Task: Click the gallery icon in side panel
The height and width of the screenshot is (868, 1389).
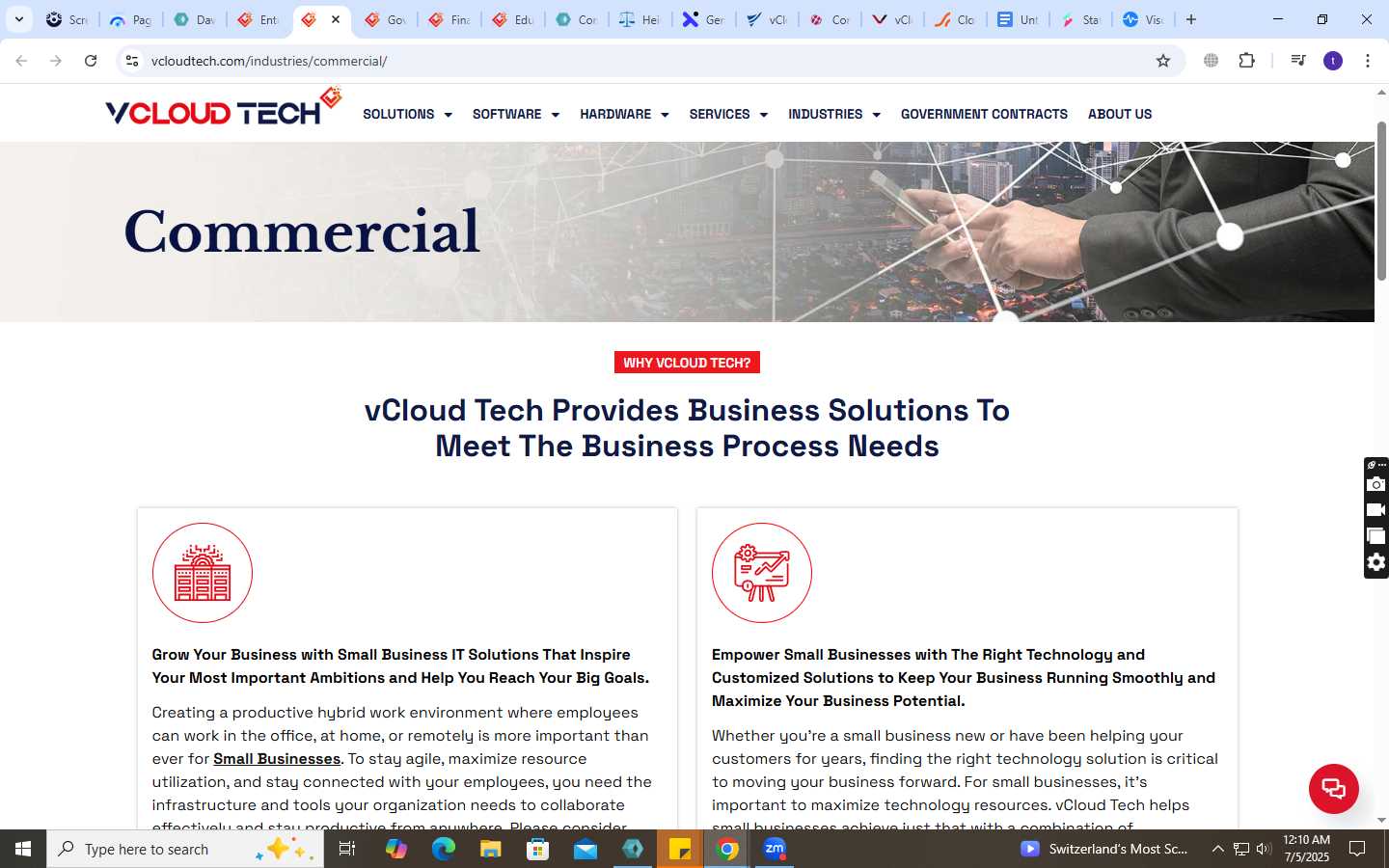Action: [x=1376, y=536]
